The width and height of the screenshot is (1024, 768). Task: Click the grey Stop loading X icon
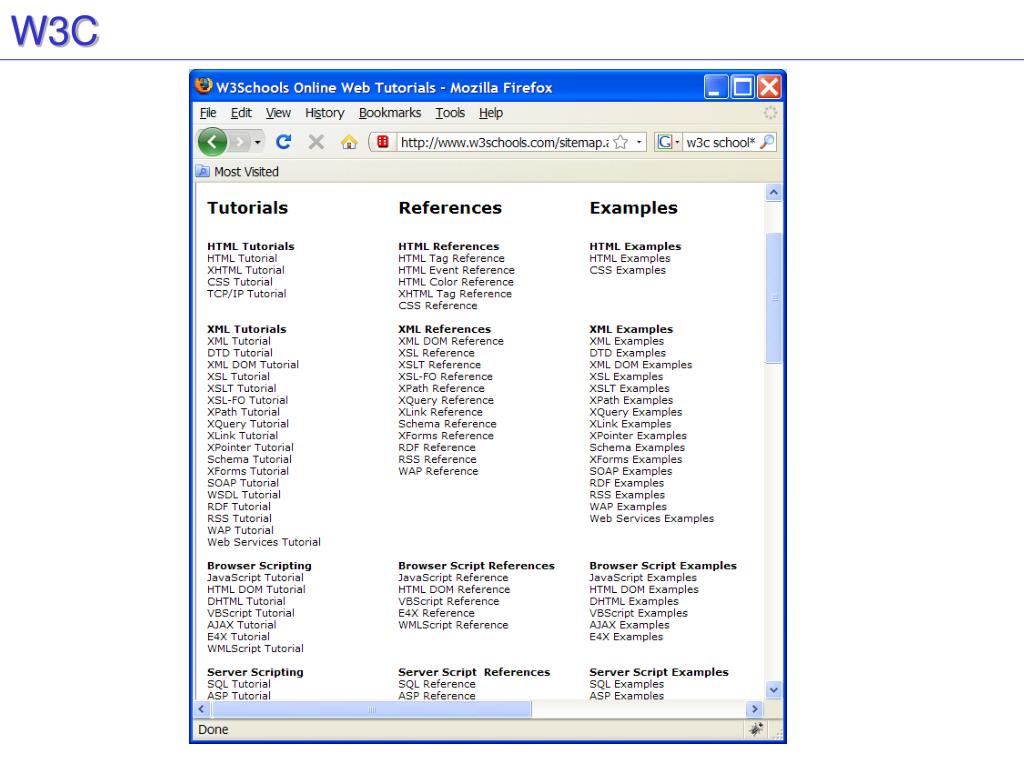point(316,142)
